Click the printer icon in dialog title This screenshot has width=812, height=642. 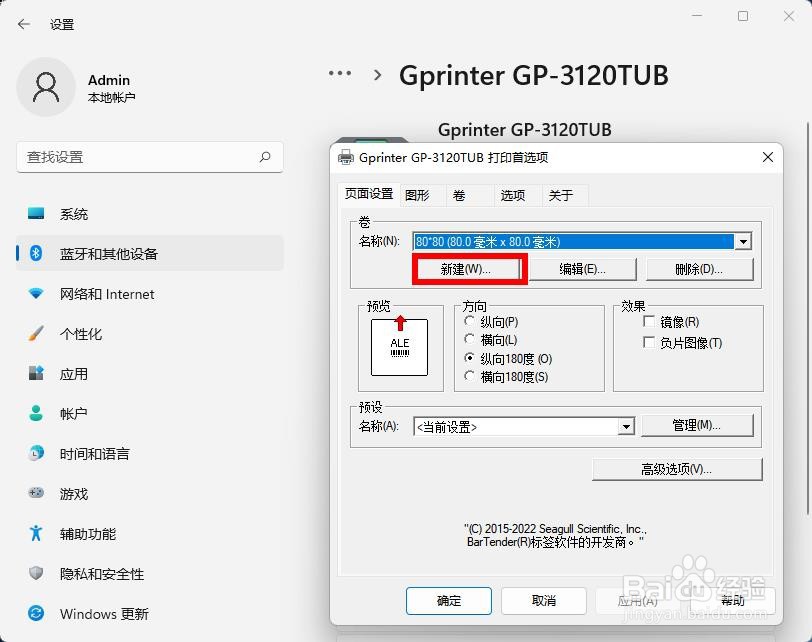(345, 157)
